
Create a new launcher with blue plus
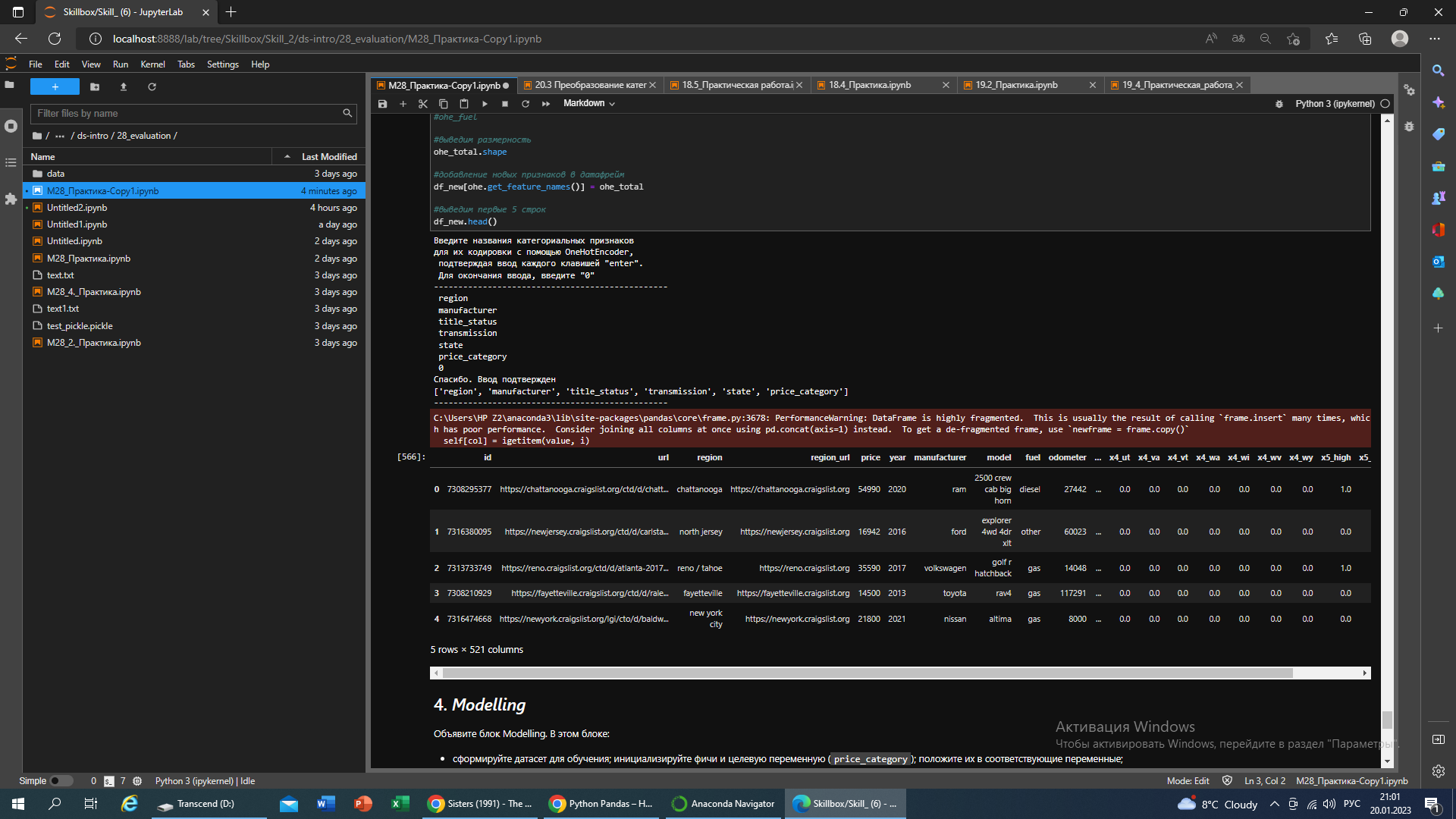point(55,86)
